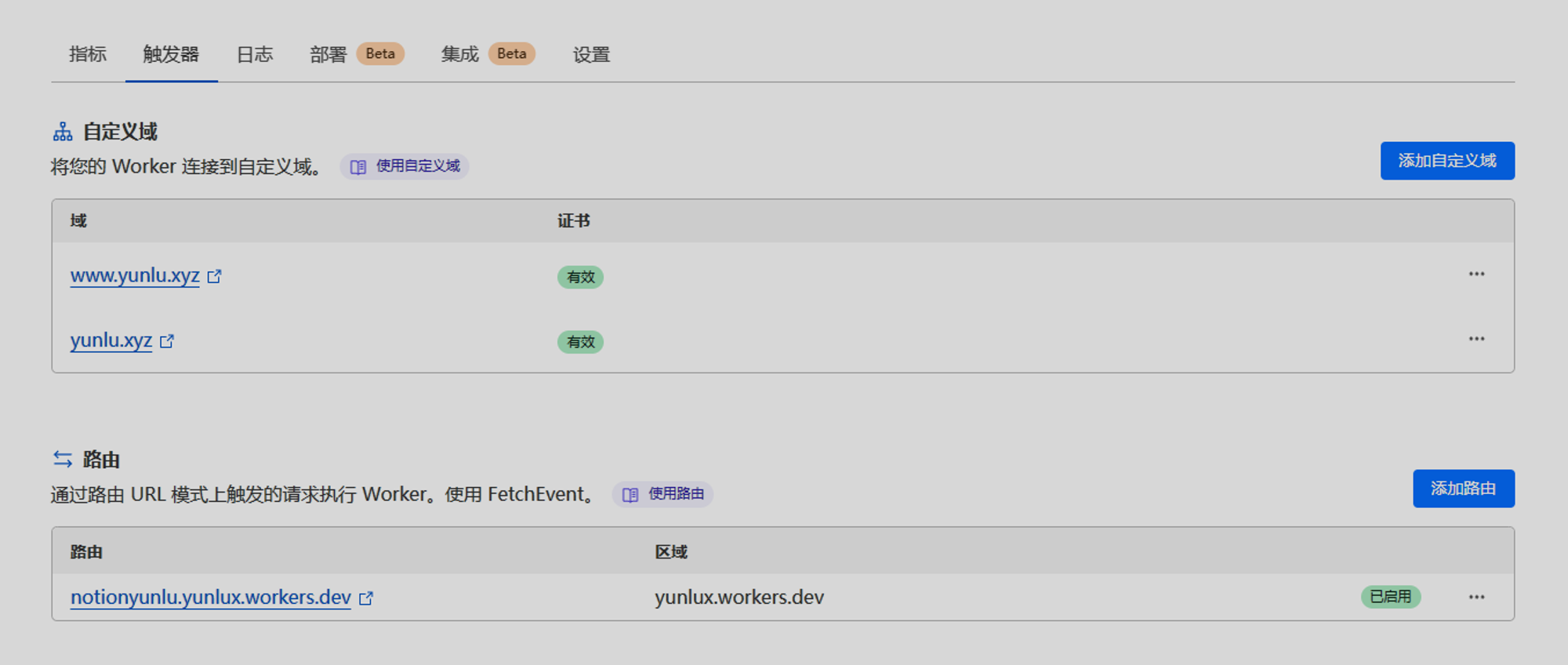Open external link icon beside yunlu.xyz
This screenshot has height=665, width=1568.
166,341
